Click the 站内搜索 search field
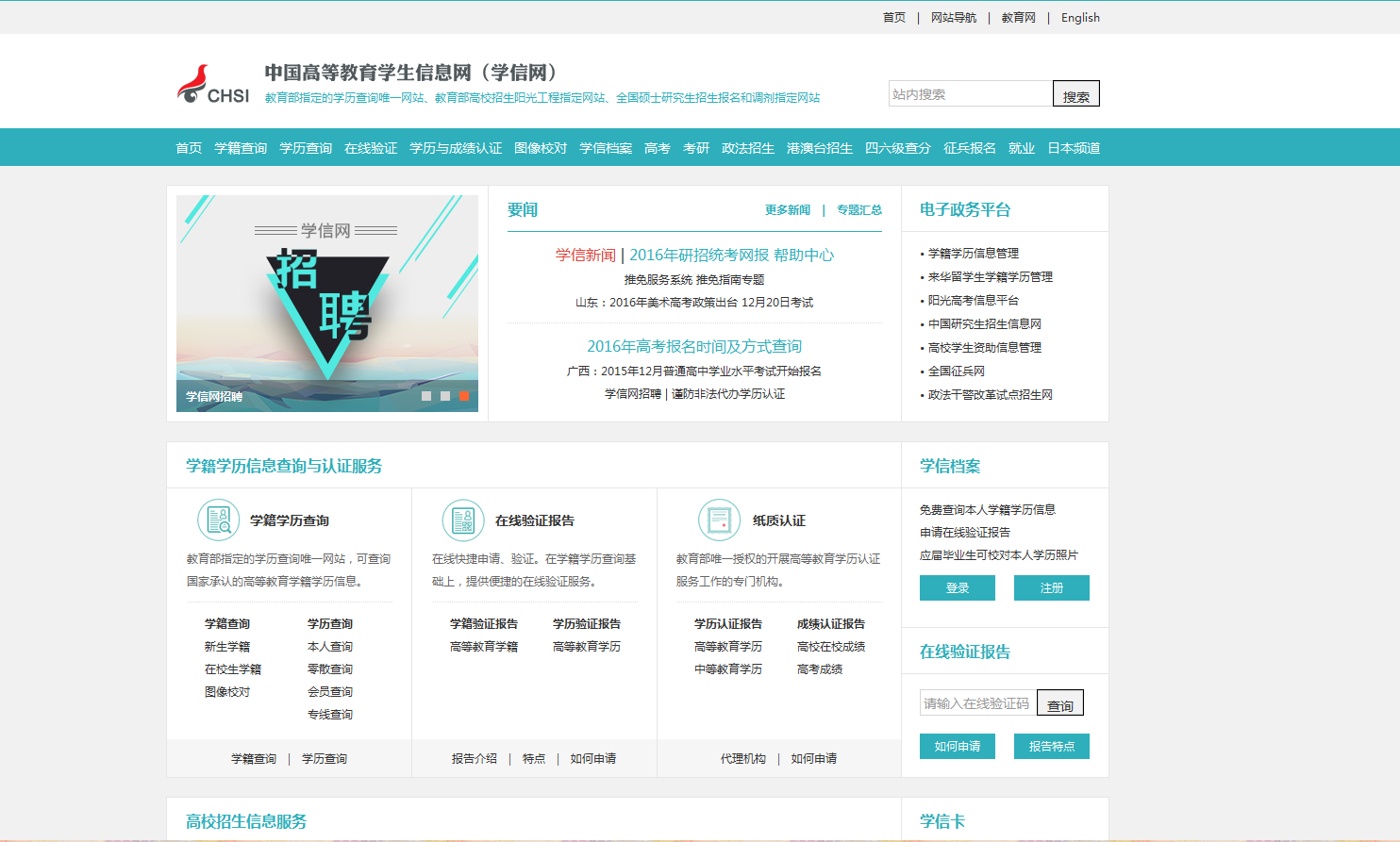 coord(971,93)
